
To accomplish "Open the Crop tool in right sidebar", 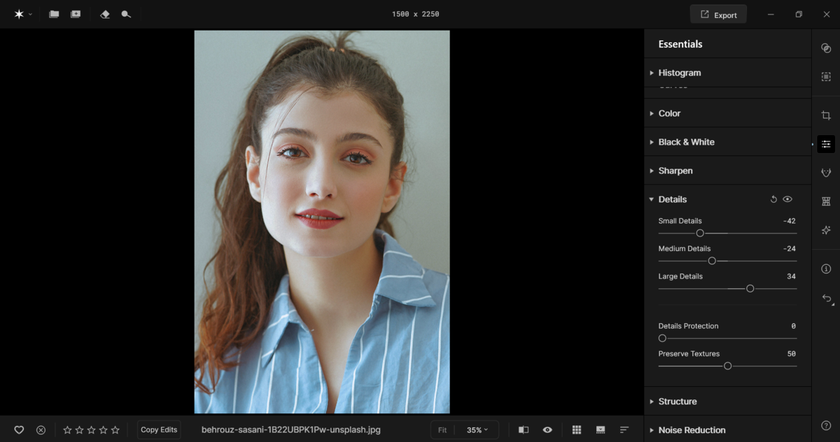I will [x=826, y=115].
